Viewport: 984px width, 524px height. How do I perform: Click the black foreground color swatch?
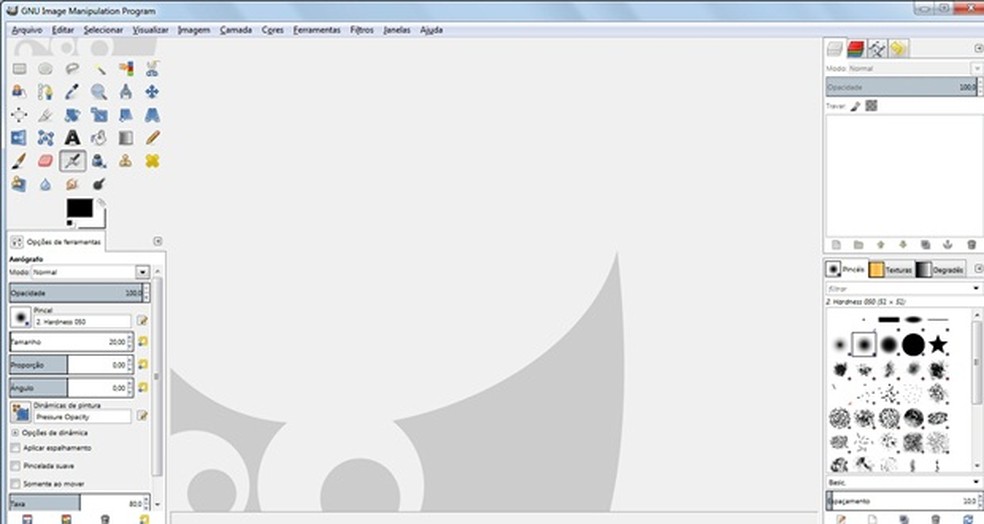pos(80,208)
